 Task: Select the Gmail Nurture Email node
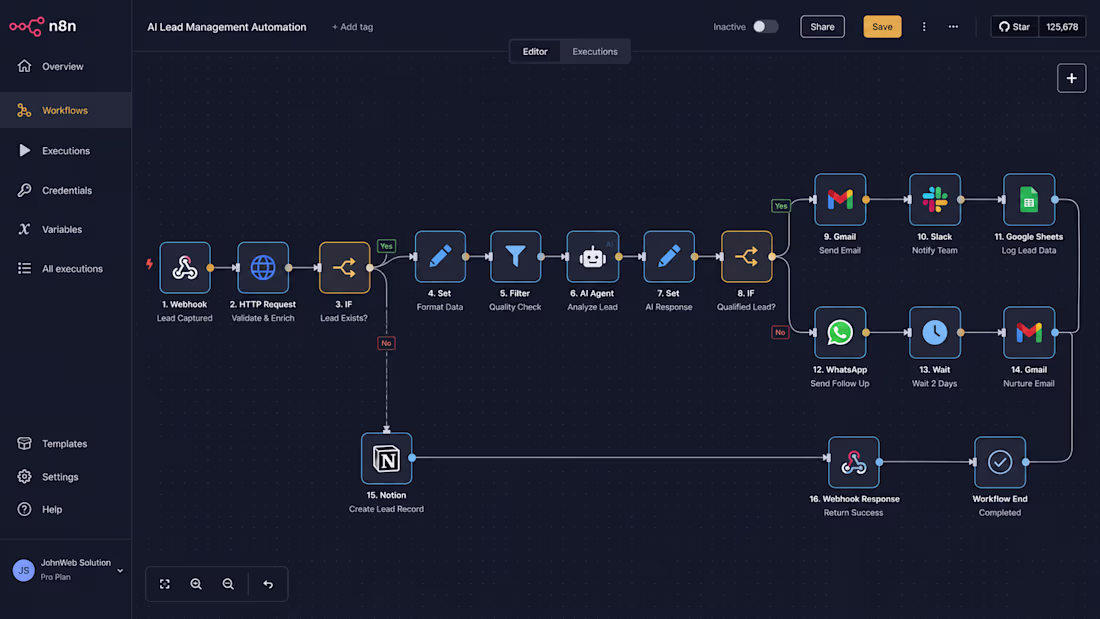tap(1029, 332)
